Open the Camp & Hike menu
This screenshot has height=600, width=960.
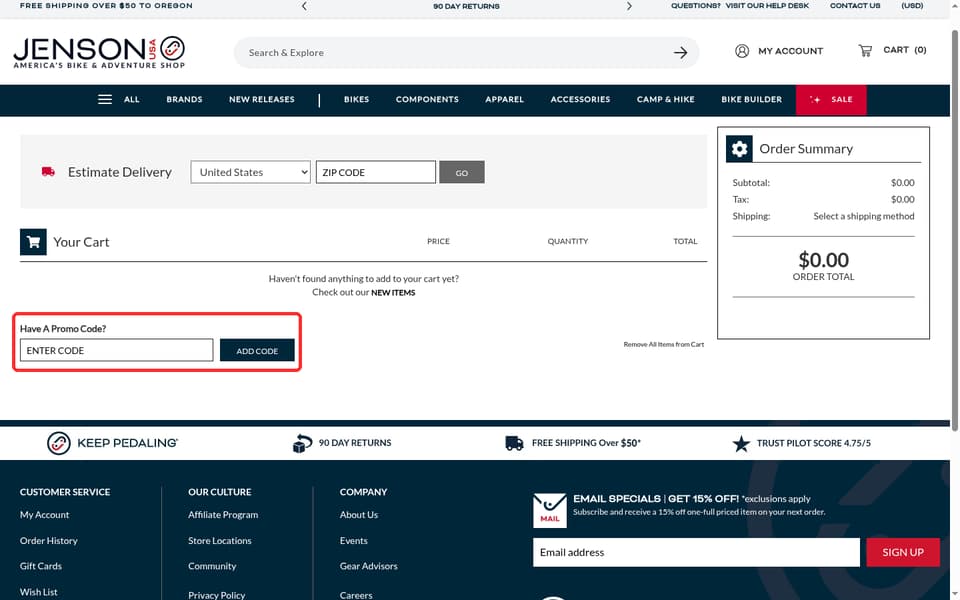(x=666, y=99)
